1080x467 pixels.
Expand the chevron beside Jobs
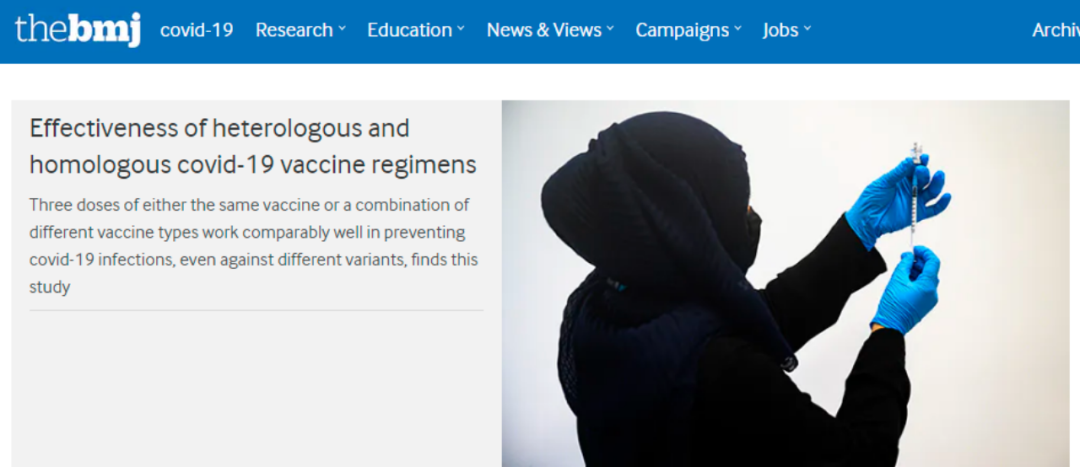[x=807, y=30]
